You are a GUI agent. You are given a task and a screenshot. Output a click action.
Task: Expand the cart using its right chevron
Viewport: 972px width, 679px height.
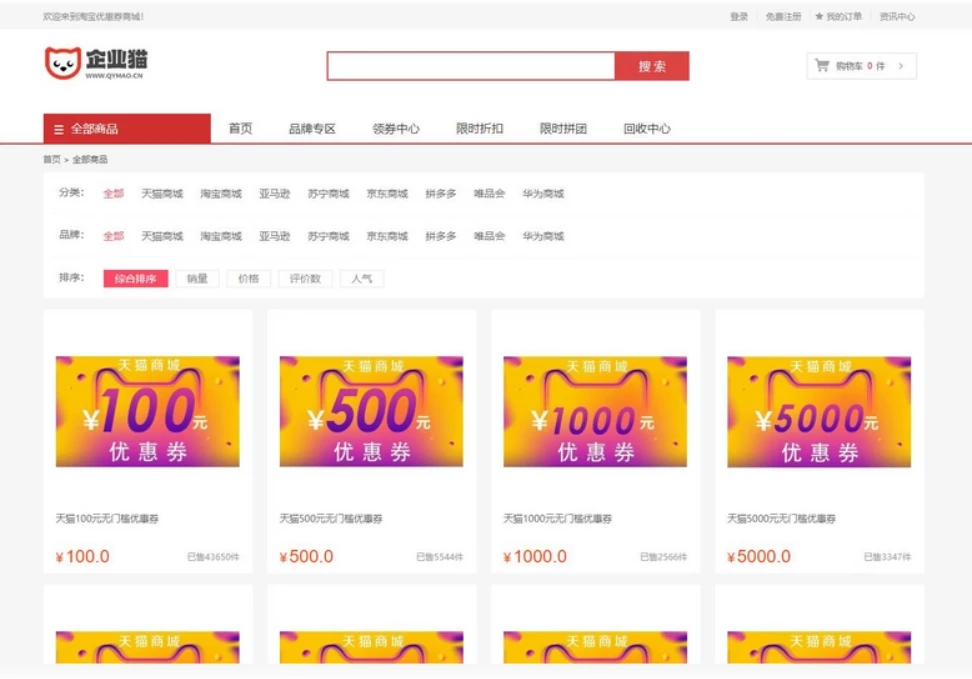pyautogui.click(x=901, y=66)
